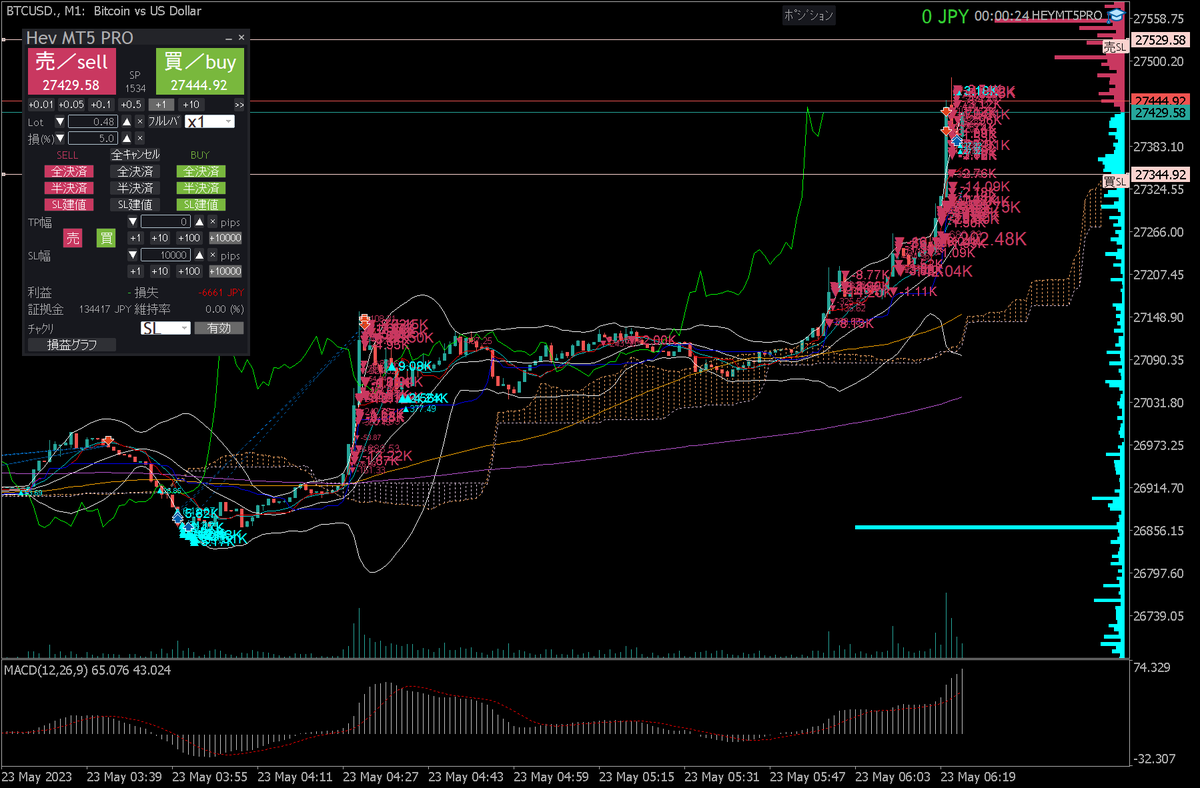1200x788 pixels.
Task: Set TP幅 step to +10
Action: click(160, 238)
